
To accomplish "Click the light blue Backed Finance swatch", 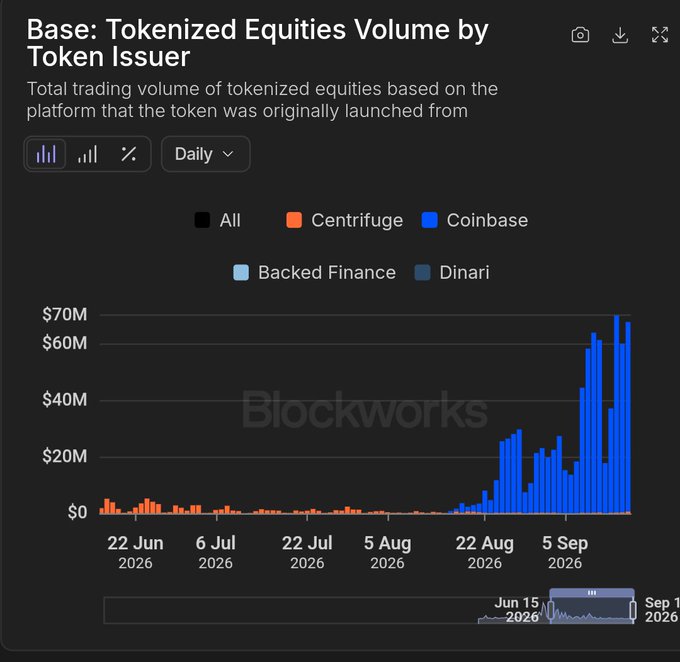I will tap(241, 273).
